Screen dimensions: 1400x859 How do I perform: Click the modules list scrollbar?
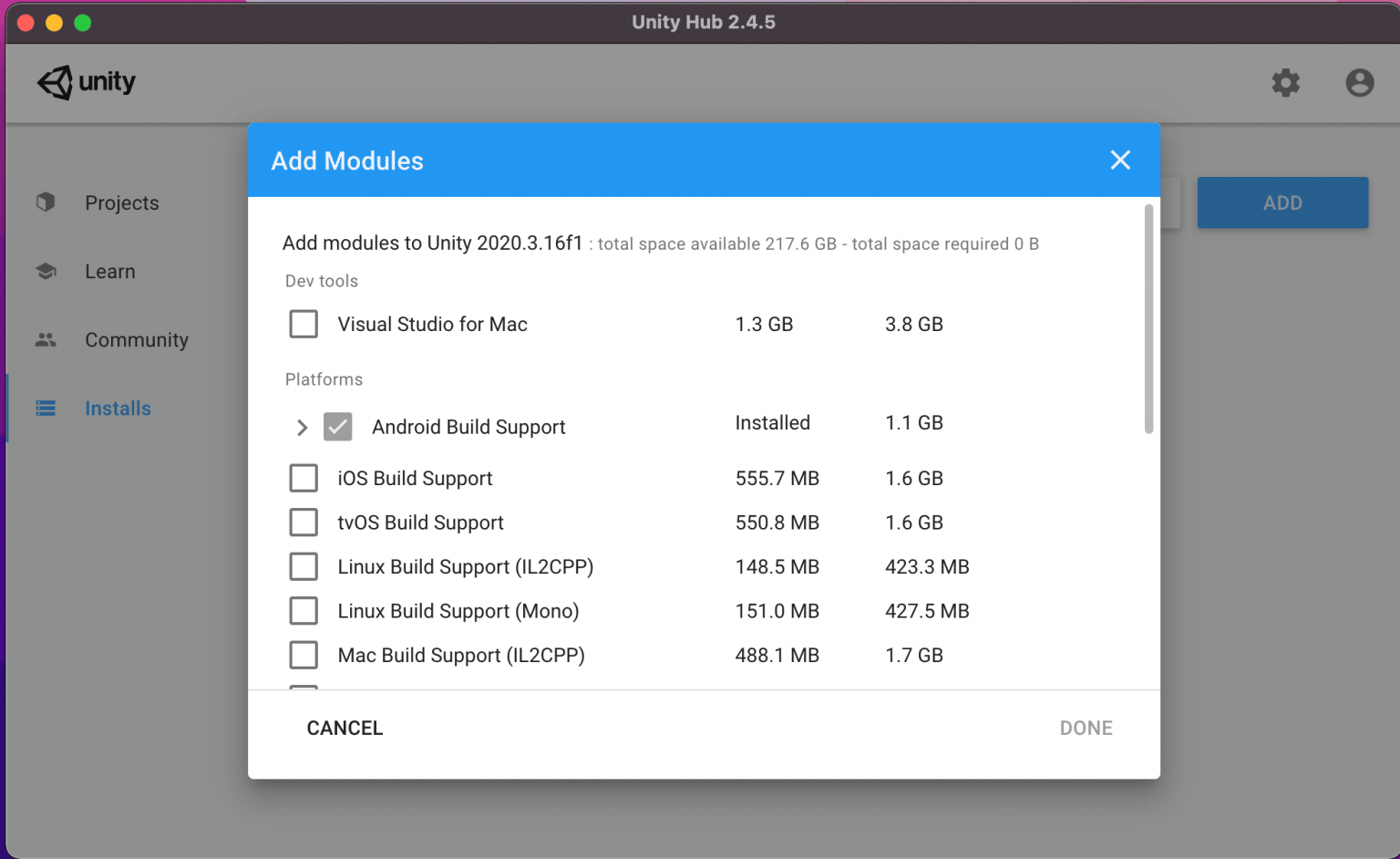click(1148, 319)
